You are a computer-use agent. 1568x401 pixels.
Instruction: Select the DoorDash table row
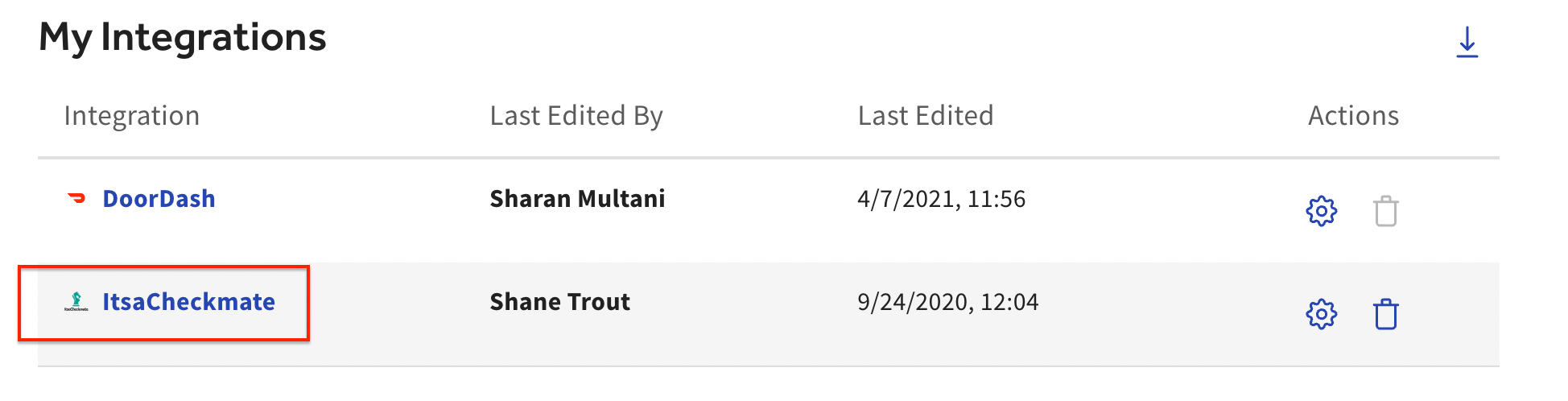pos(768,211)
